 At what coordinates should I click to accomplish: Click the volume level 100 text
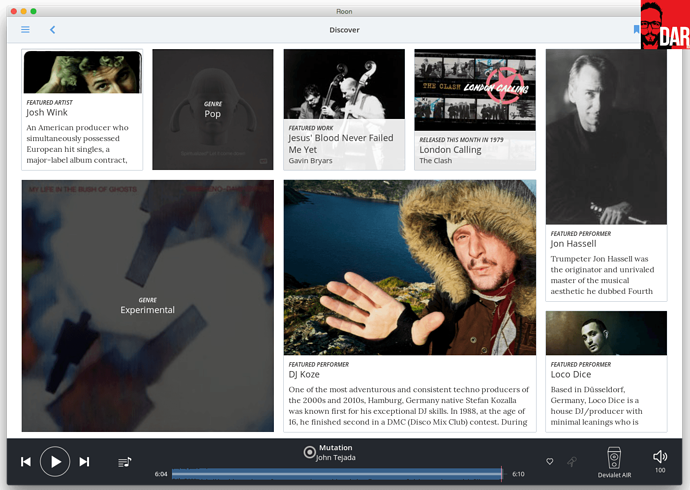660,470
